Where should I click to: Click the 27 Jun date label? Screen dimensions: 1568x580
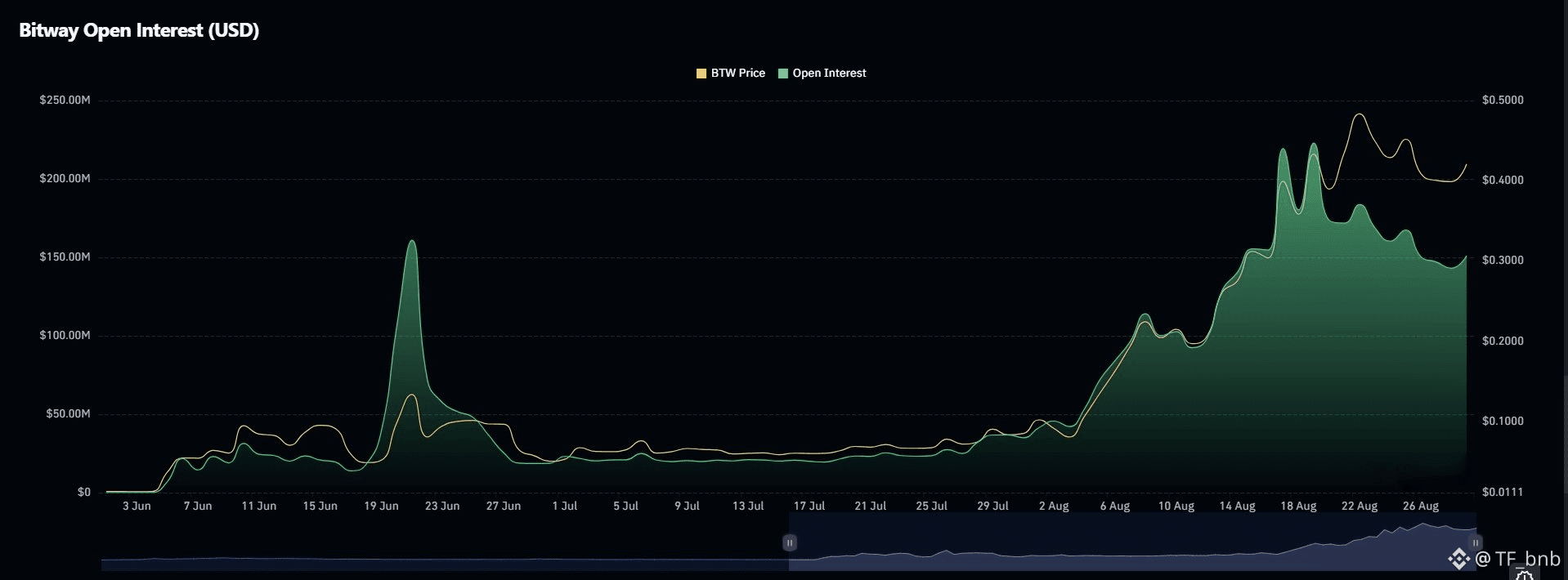(504, 506)
